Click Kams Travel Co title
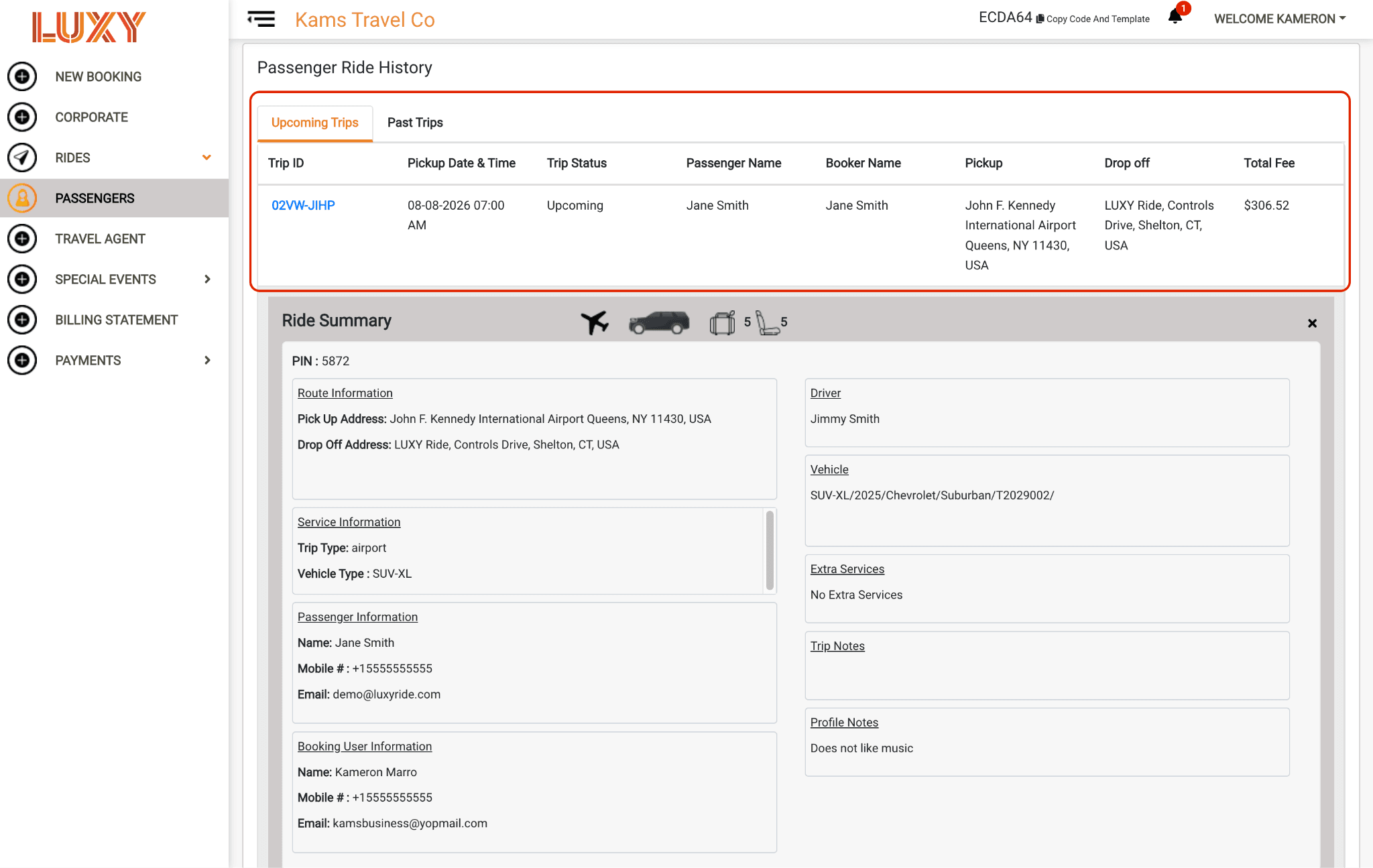This screenshot has width=1373, height=868. point(365,20)
